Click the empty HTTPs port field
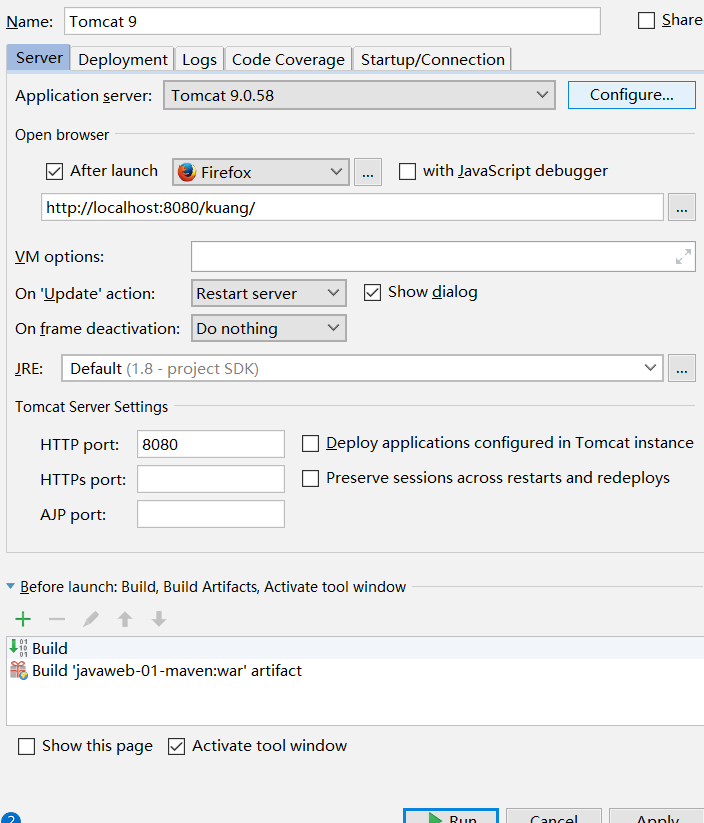The height and width of the screenshot is (823, 704). [x=211, y=479]
